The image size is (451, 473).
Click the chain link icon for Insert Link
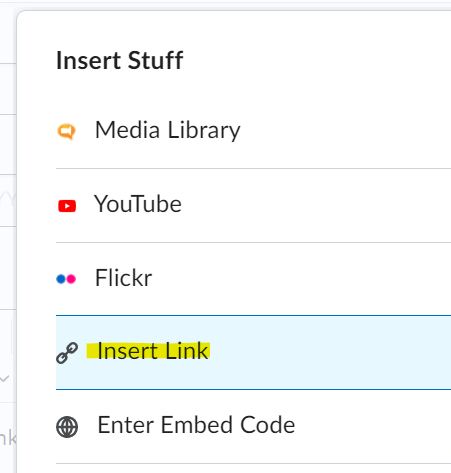(x=67, y=352)
